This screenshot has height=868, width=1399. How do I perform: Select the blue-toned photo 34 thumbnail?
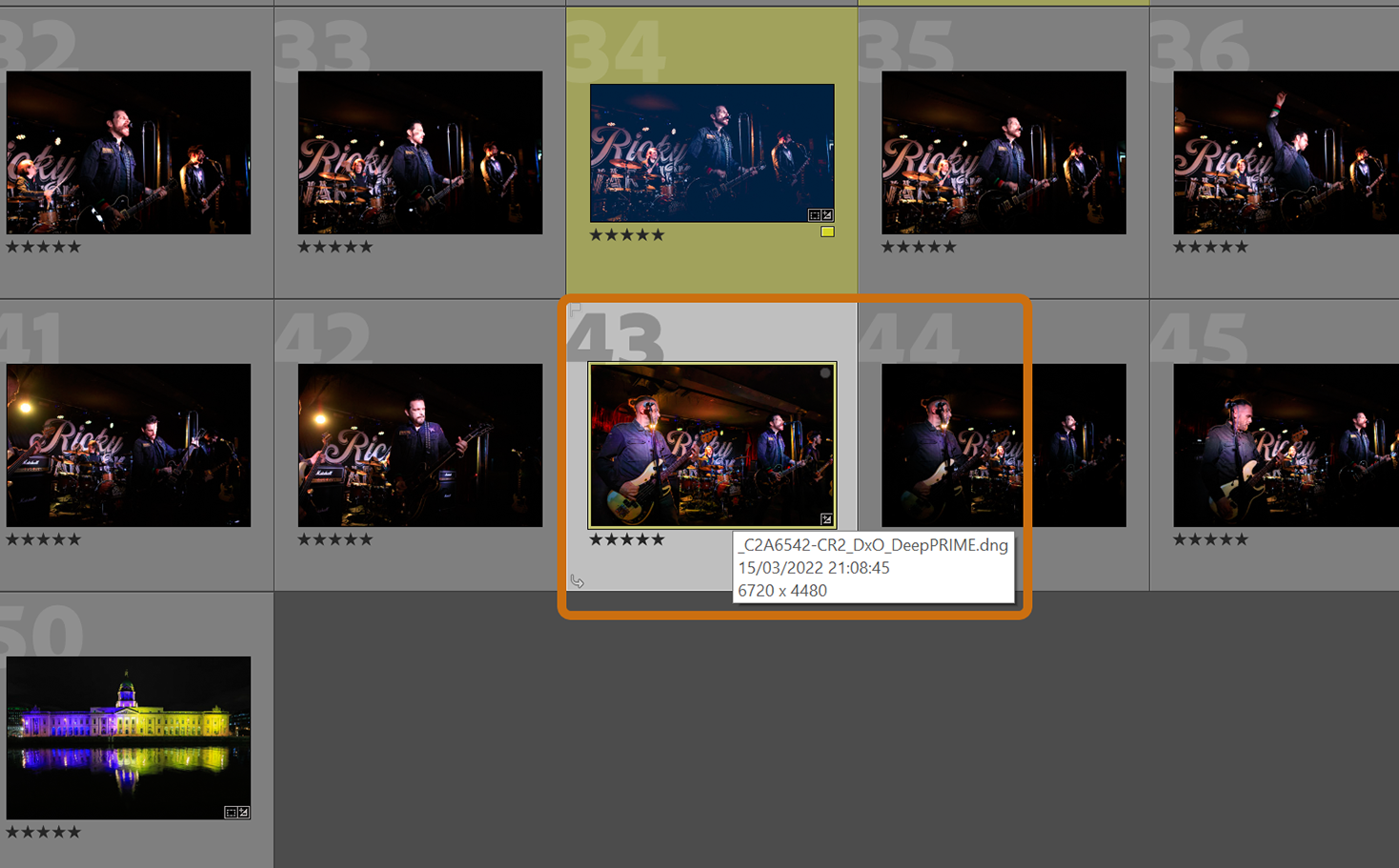pos(712,152)
